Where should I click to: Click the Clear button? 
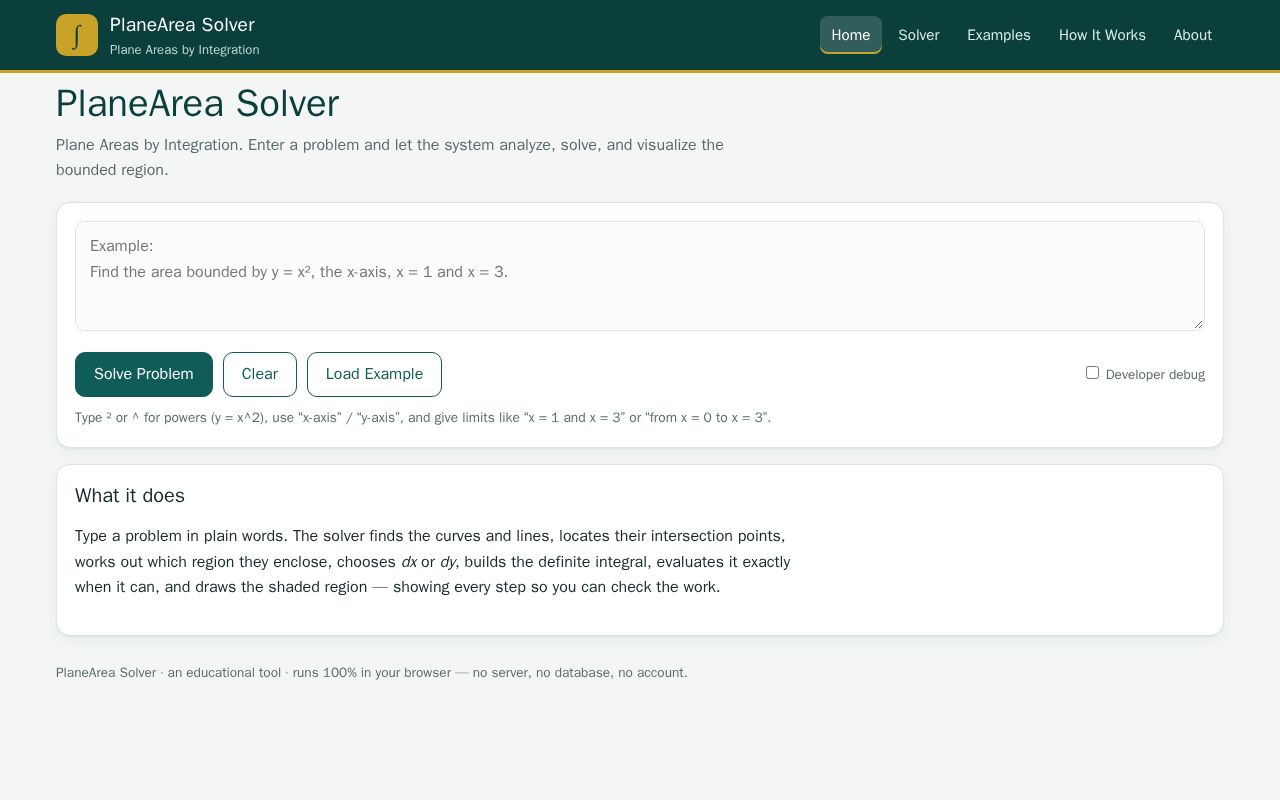pos(260,374)
